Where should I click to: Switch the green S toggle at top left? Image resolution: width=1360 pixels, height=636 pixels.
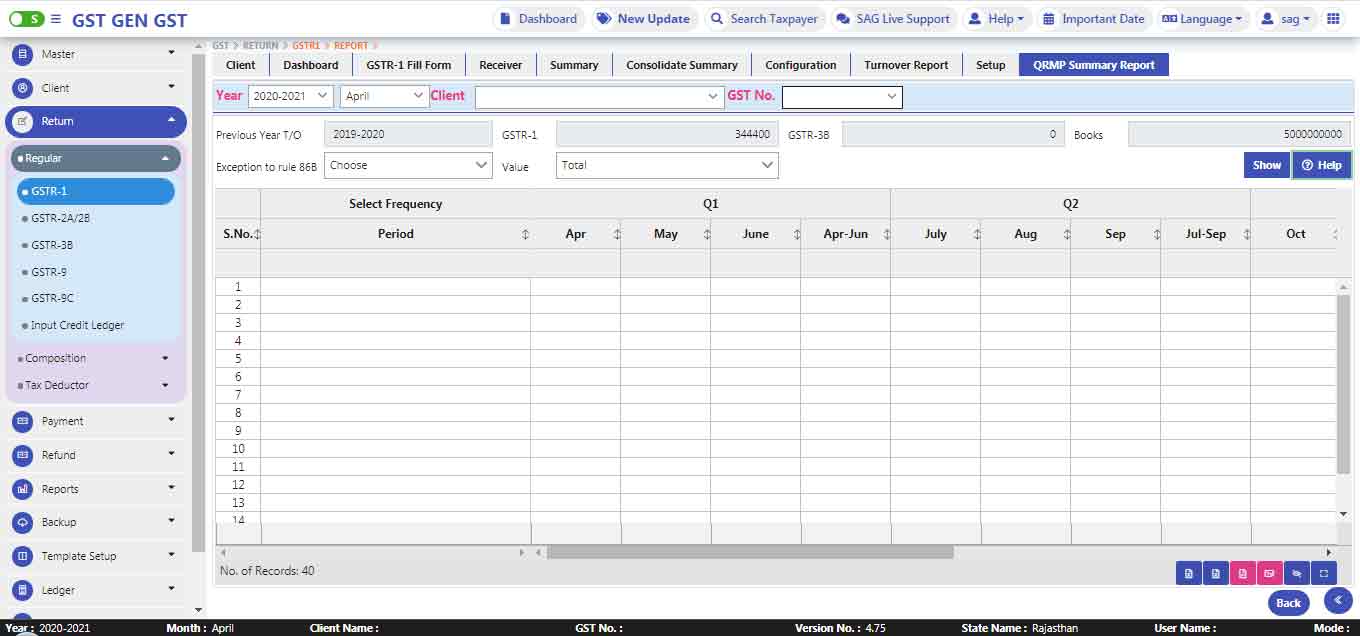(26, 19)
